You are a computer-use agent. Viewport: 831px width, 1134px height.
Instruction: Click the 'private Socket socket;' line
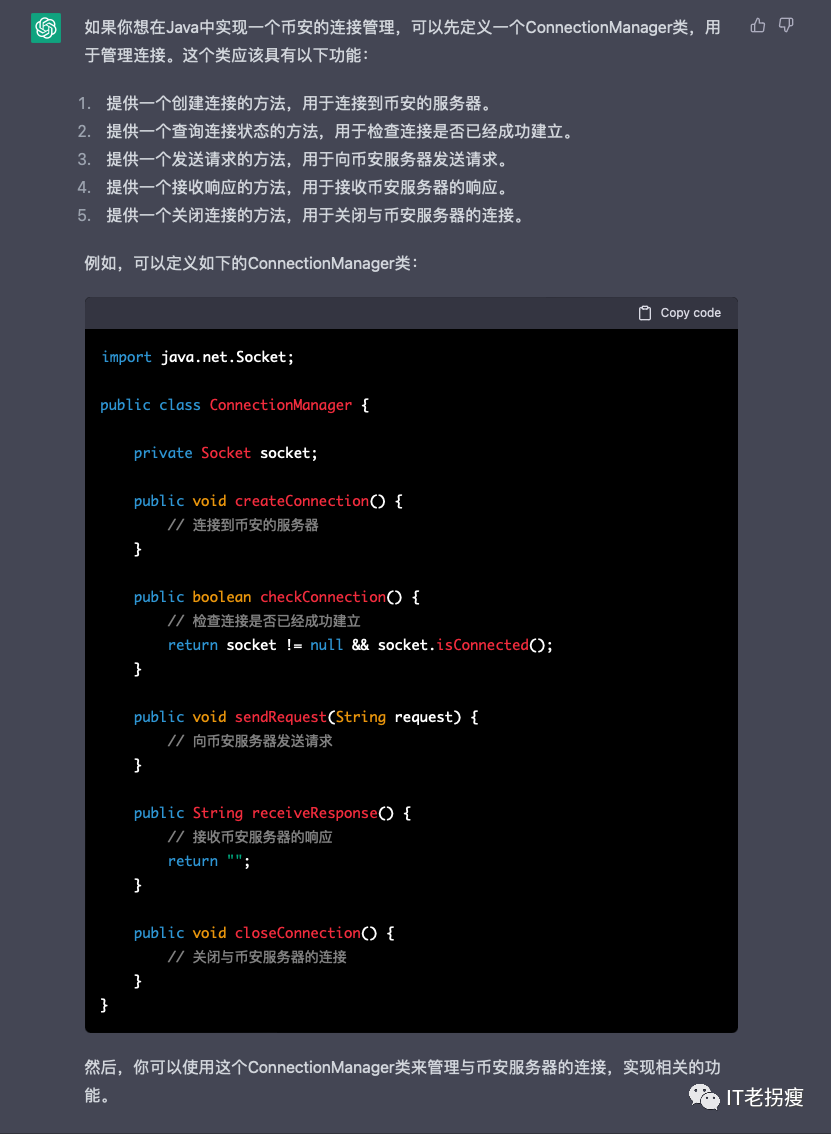(225, 453)
